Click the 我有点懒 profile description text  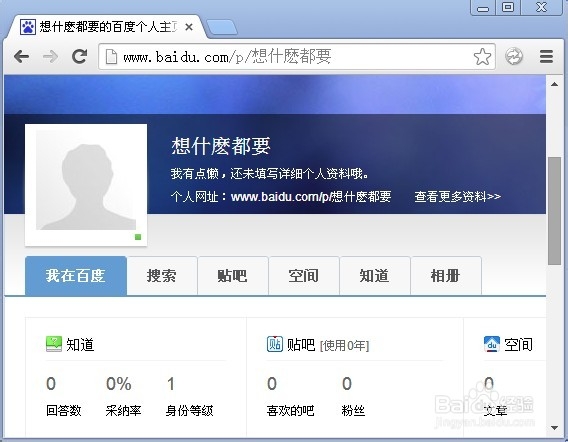tap(270, 174)
